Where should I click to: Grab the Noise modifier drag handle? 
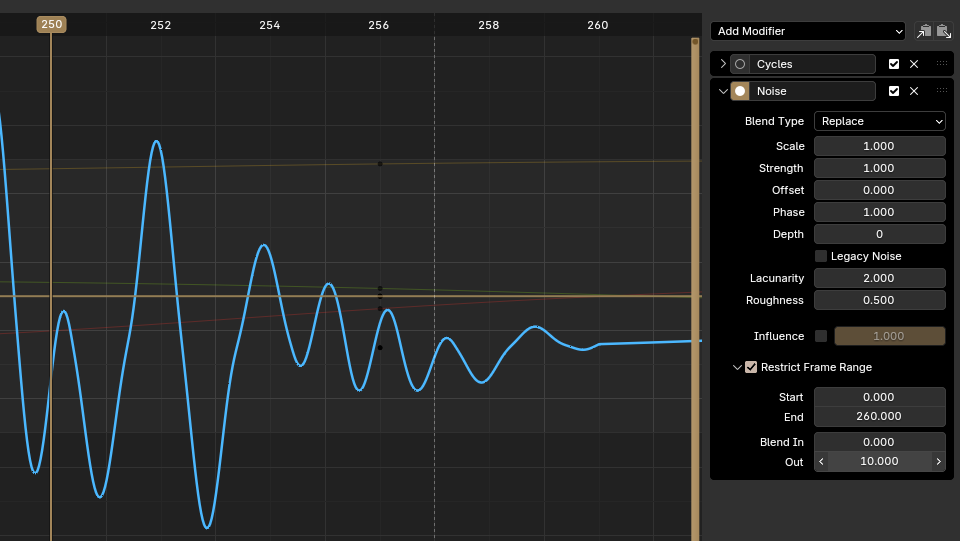tap(942, 91)
